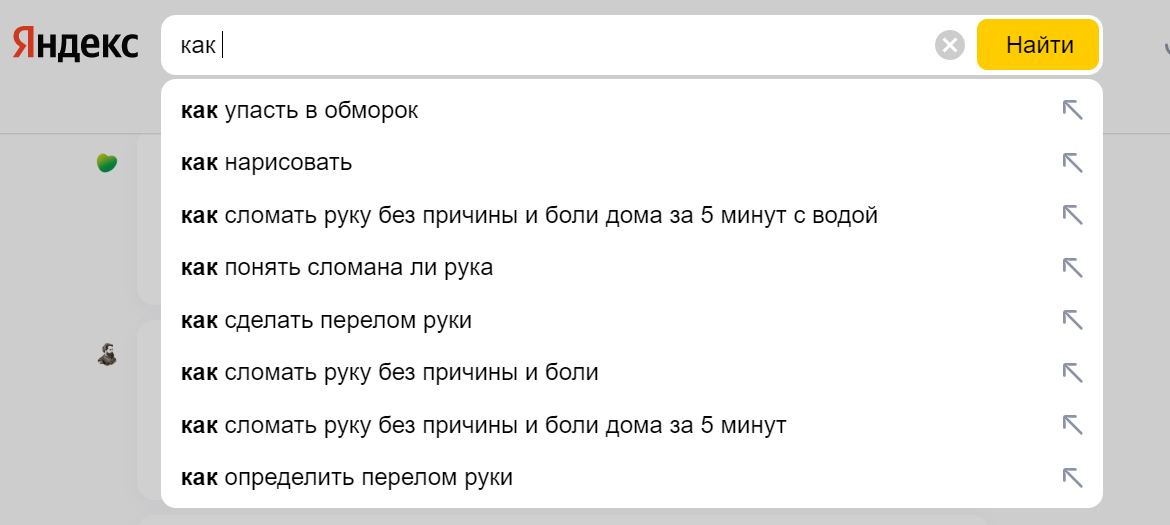Open the Яндекс logo homepage link
1170x525 pixels.
pos(75,43)
